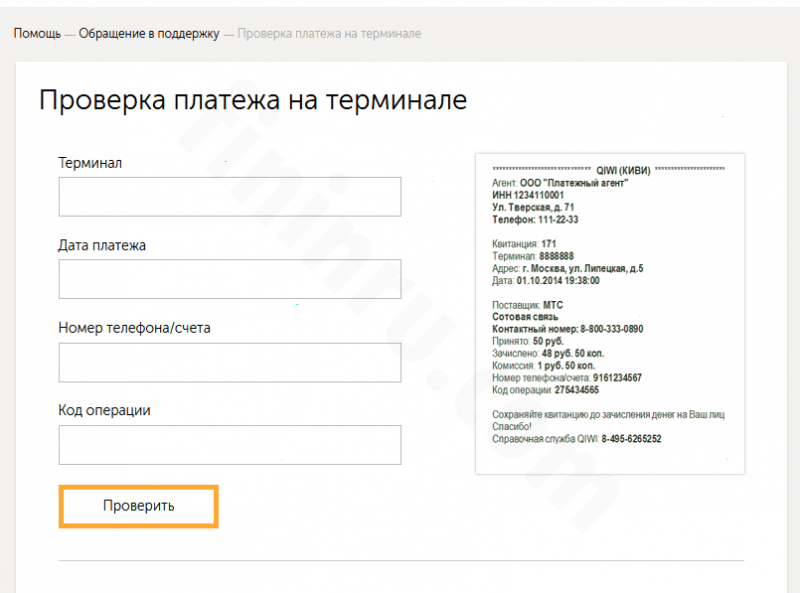Click the Терминал field label
The height and width of the screenshot is (593, 800).
pos(90,163)
